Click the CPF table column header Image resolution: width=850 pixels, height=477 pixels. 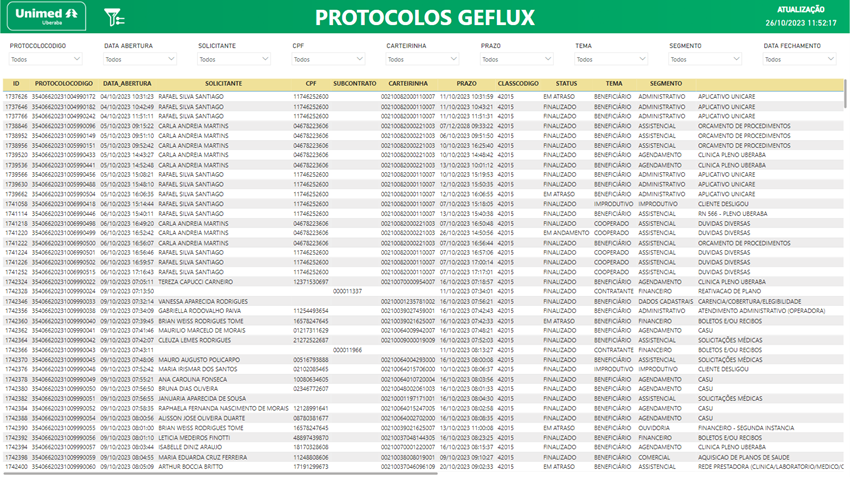[x=311, y=83]
